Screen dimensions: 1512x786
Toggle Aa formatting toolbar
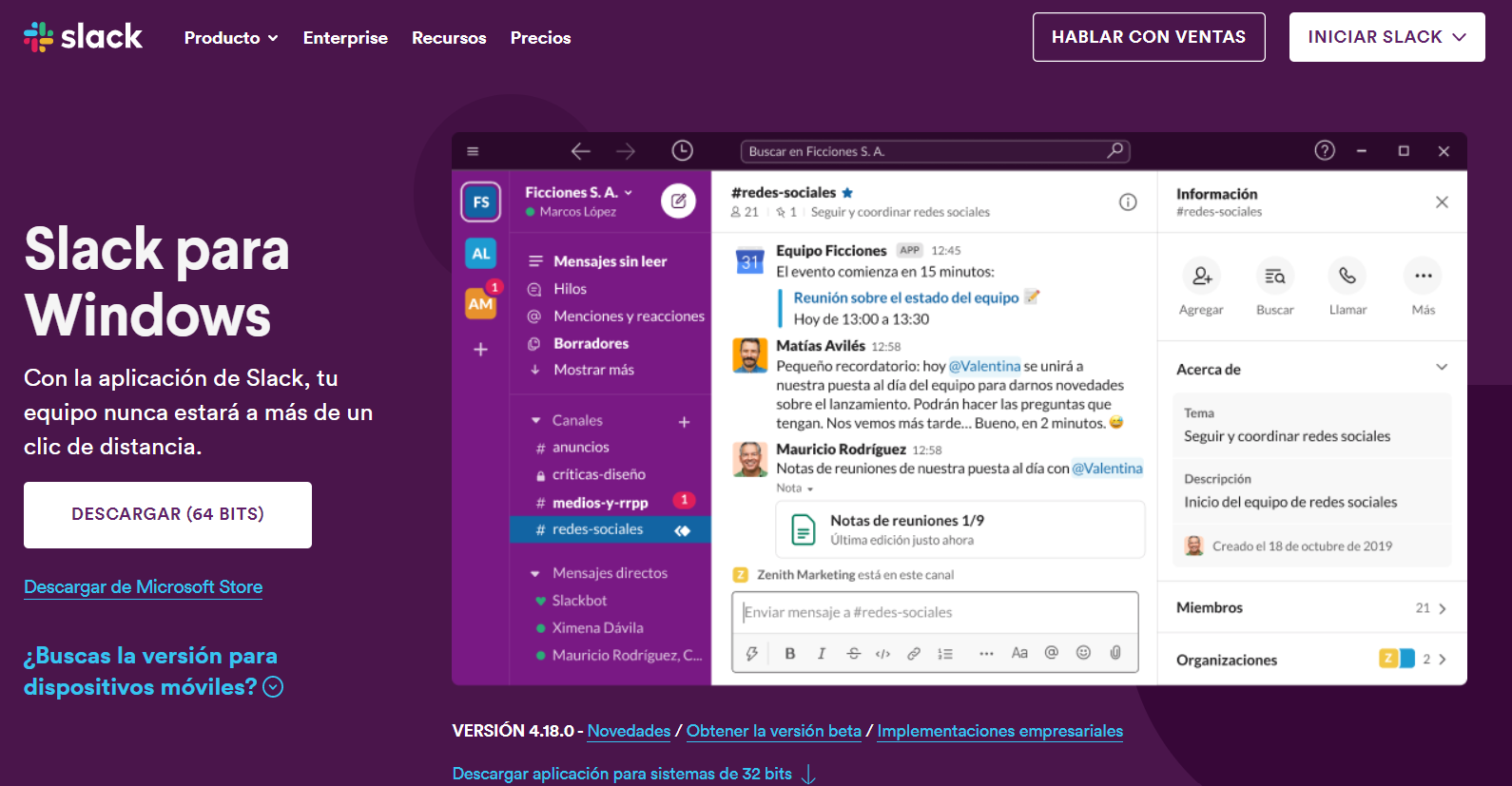click(x=1019, y=653)
